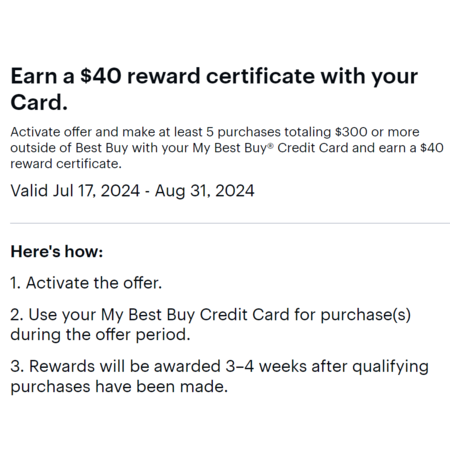Click "My Best Buy Credit Card" in step 2
450x450 pixels.
[195, 315]
